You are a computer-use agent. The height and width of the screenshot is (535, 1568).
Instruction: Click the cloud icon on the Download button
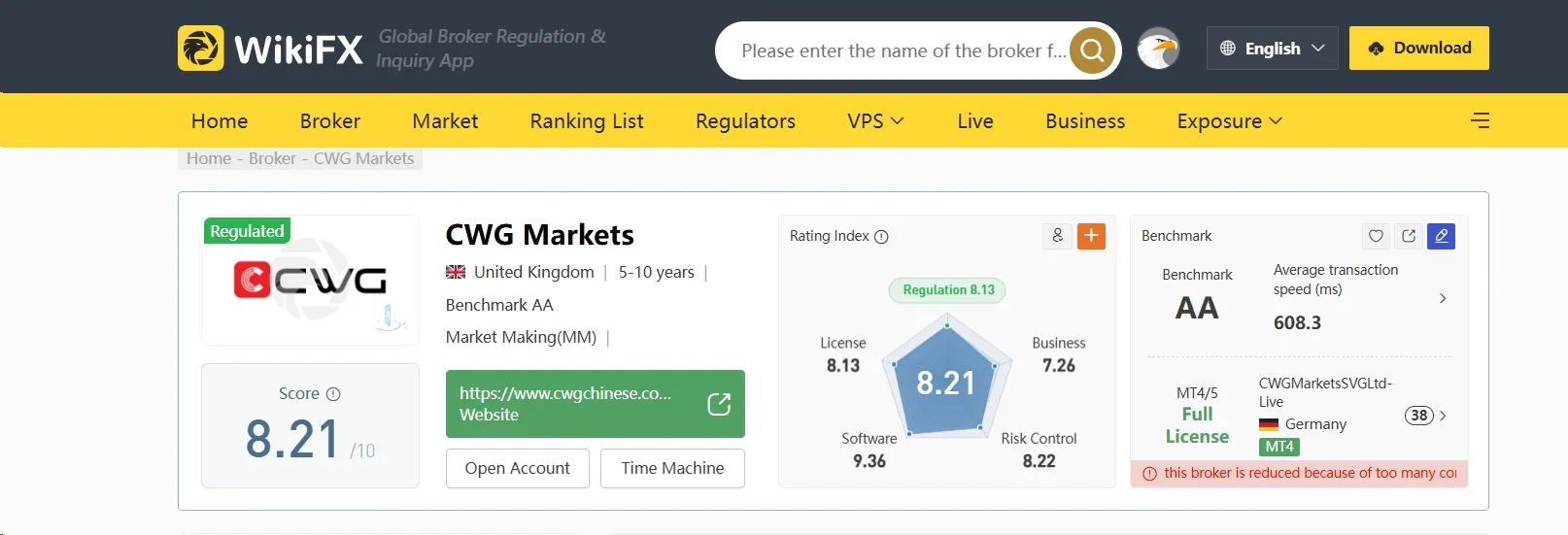point(1376,49)
